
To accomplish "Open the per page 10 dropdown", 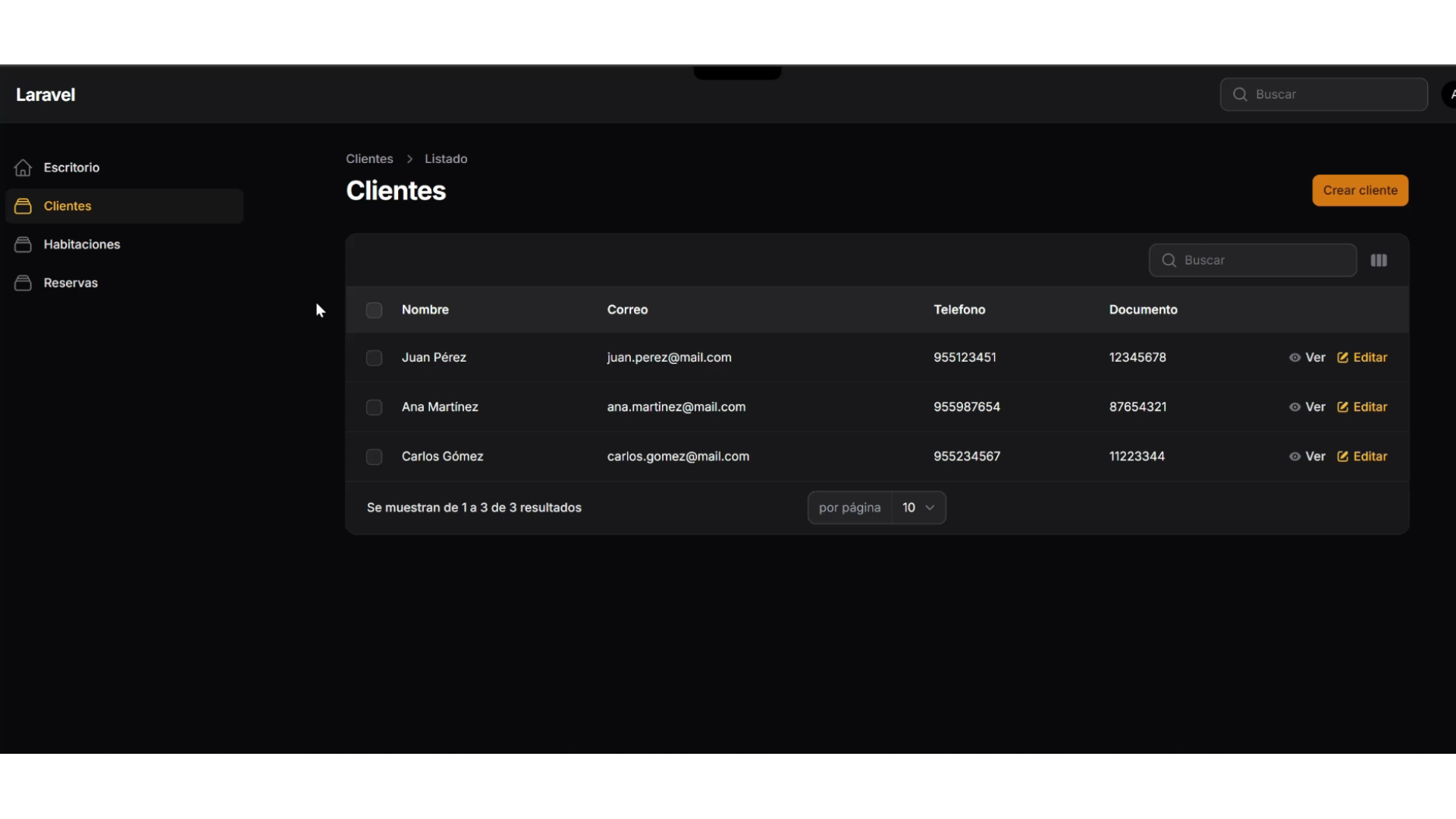I will (918, 507).
